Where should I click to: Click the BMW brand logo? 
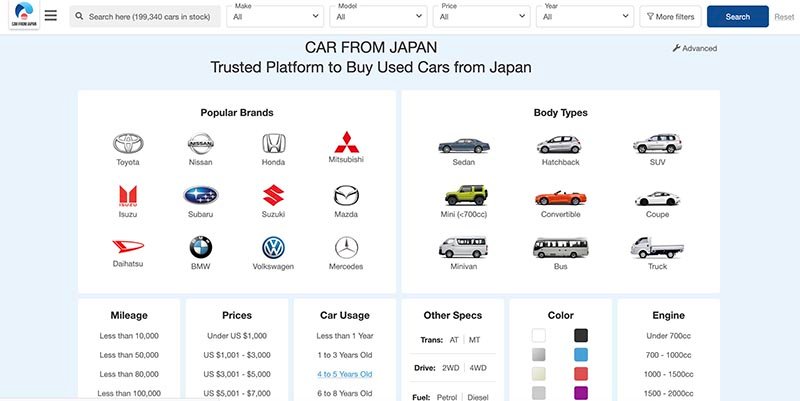tap(200, 247)
